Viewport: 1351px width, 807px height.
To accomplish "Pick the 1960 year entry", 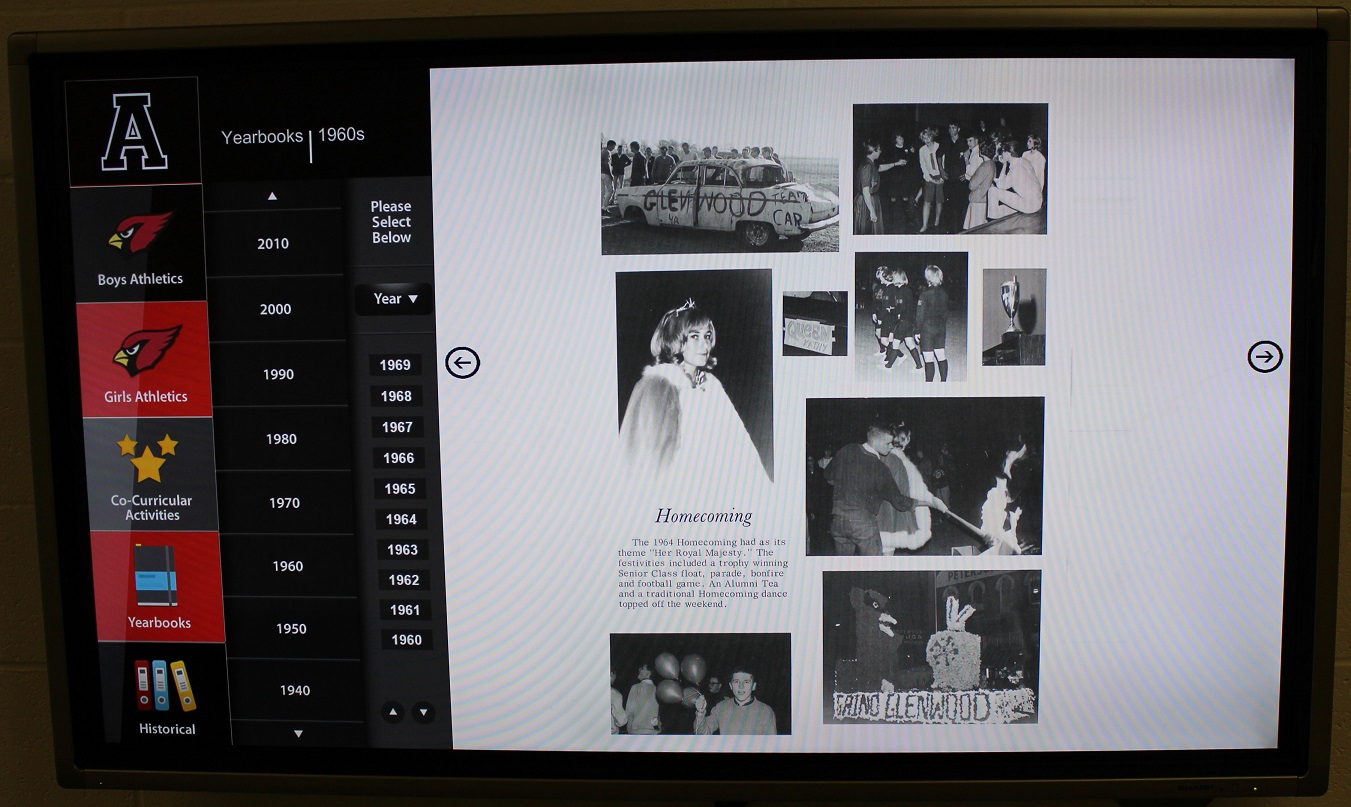I will (406, 640).
